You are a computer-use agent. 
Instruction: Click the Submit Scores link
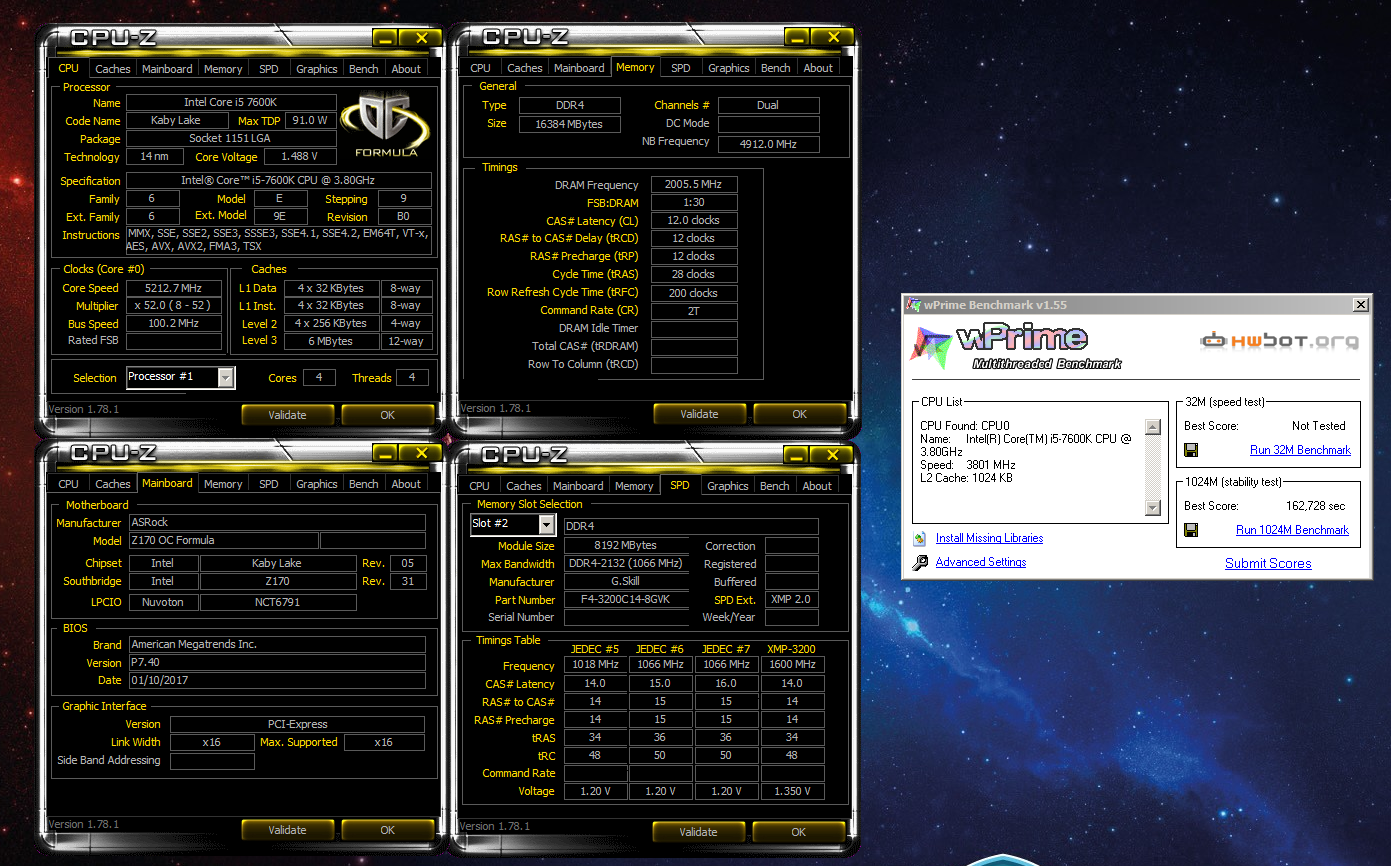coord(1268,563)
